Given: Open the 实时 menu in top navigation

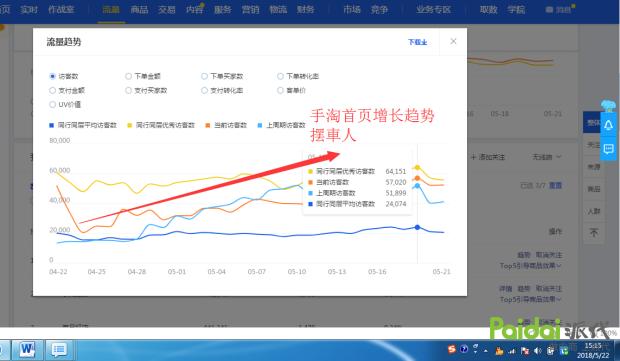Looking at the screenshot, I should click(29, 9).
